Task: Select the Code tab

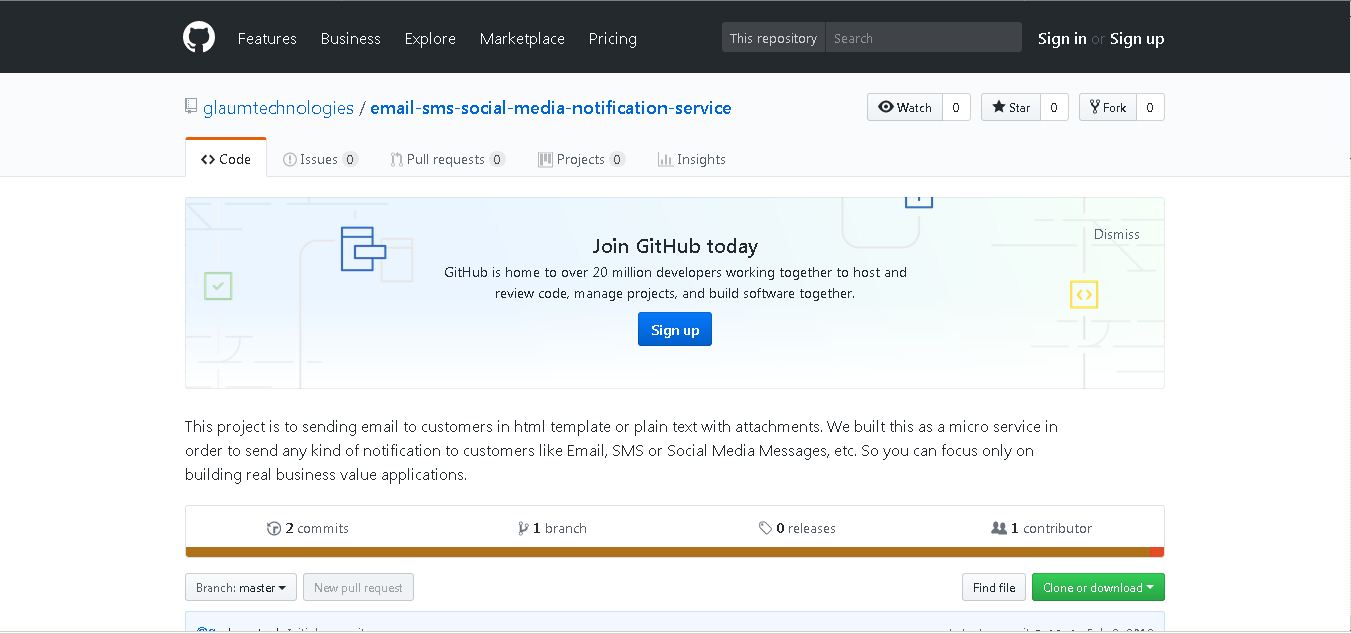Action: click(x=226, y=159)
